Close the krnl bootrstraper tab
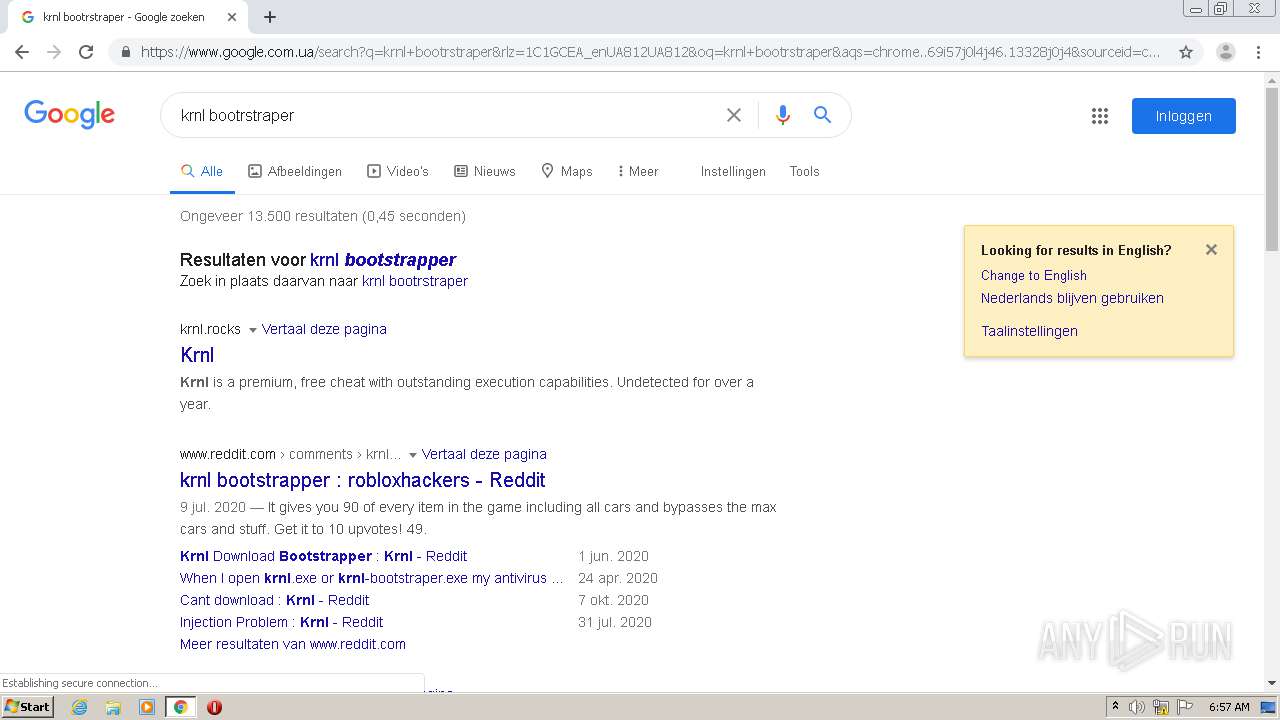This screenshot has height=720, width=1280. (x=232, y=17)
